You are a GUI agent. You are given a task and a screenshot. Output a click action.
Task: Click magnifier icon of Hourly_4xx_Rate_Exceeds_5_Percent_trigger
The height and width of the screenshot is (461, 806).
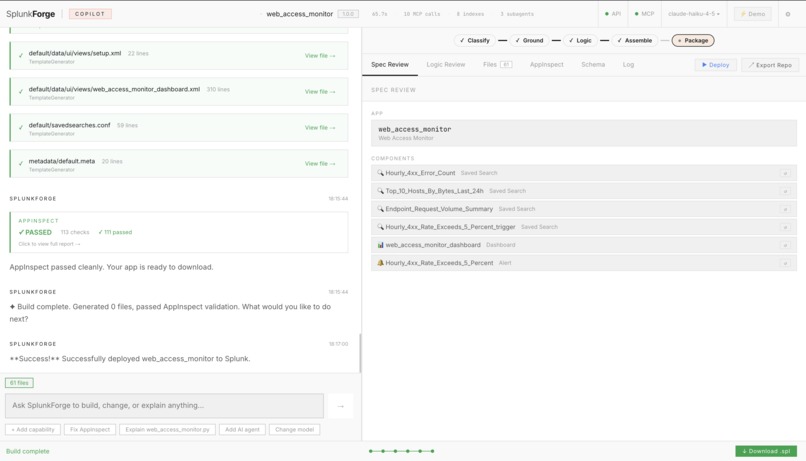380,227
